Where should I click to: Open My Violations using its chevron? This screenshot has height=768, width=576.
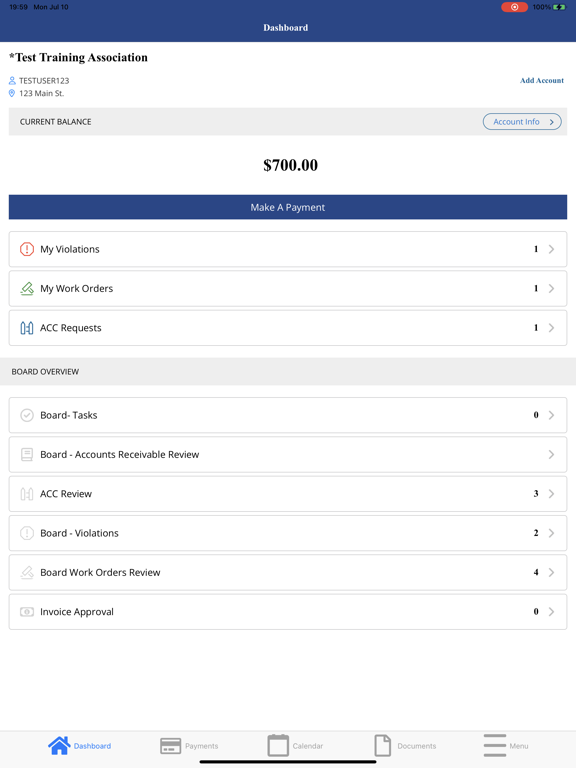pos(552,249)
